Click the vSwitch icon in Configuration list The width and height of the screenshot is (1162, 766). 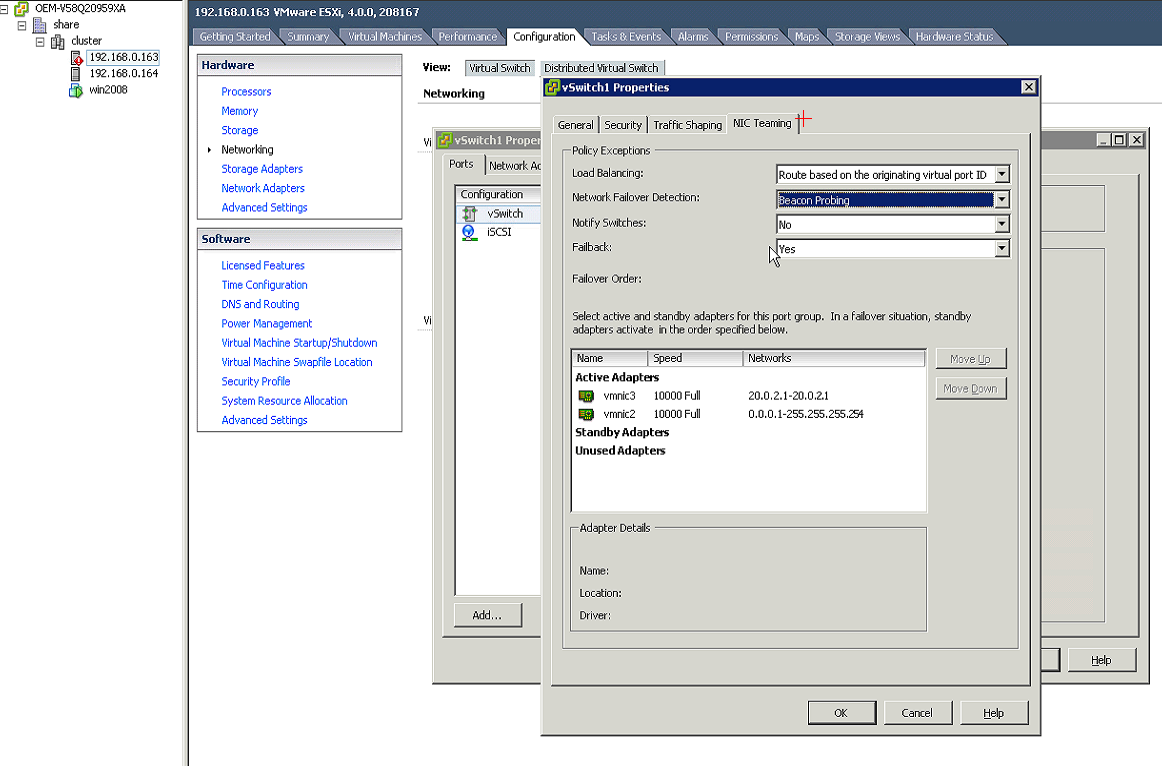tap(469, 213)
